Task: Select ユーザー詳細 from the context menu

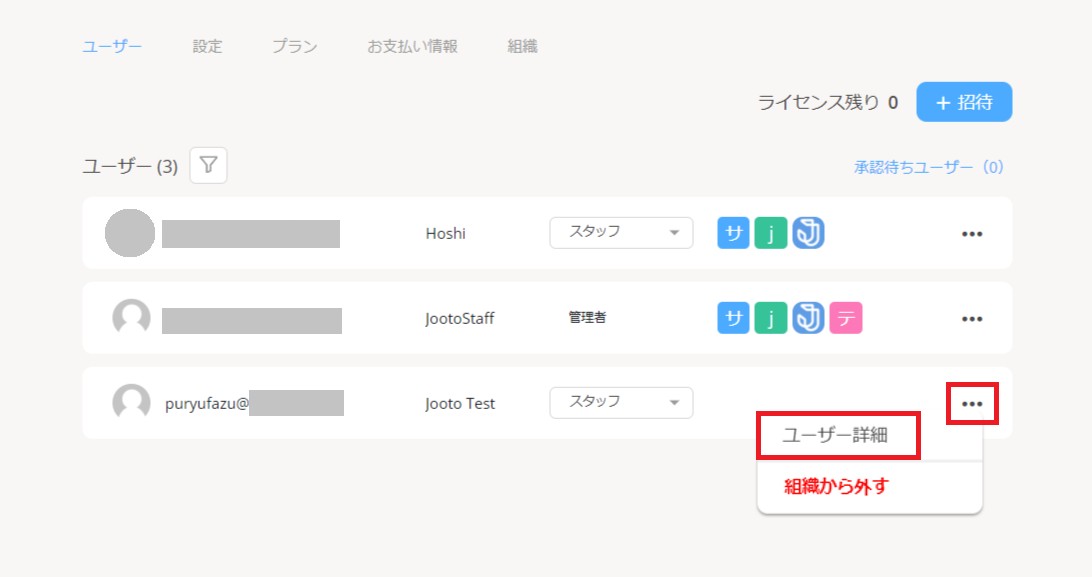Action: [837, 436]
